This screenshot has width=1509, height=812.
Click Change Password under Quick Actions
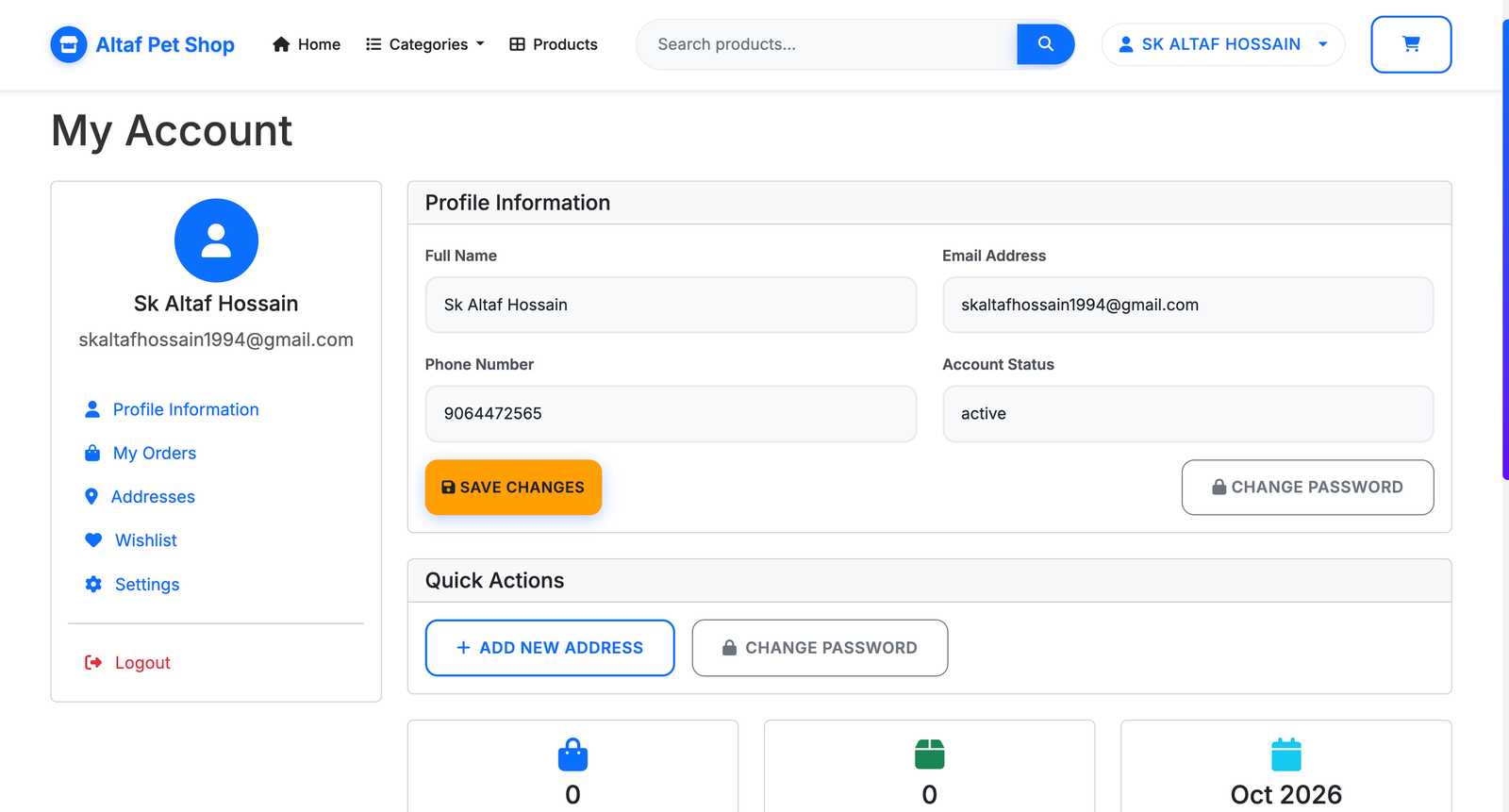[x=820, y=648]
